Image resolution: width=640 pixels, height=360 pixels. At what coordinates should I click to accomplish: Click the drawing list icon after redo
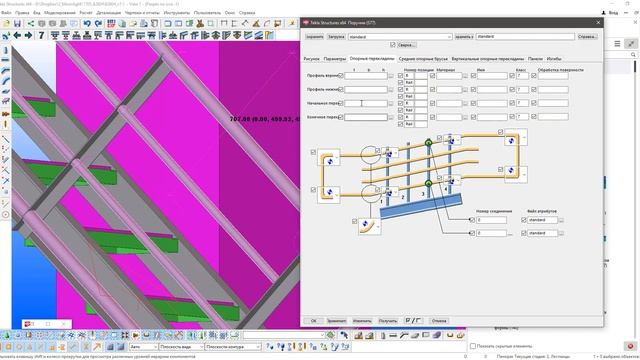111,24
